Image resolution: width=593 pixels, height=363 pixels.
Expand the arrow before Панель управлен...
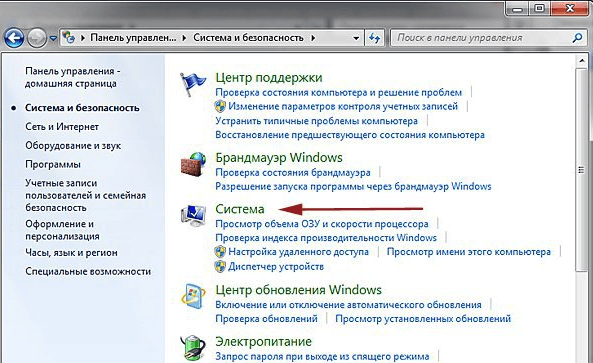point(83,38)
